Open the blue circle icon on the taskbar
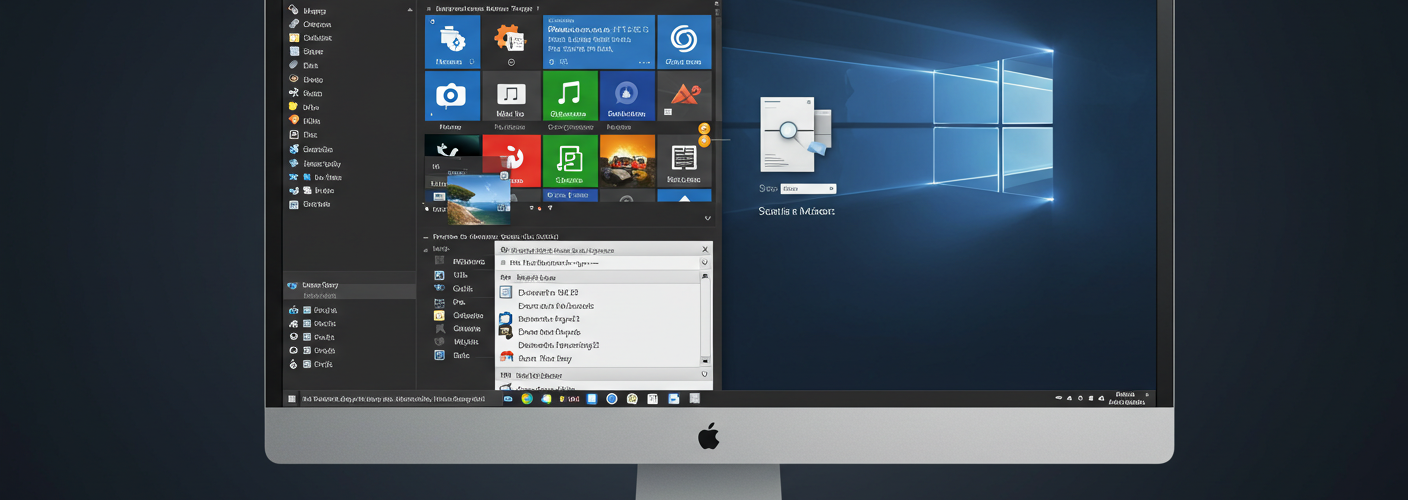 pos(612,399)
